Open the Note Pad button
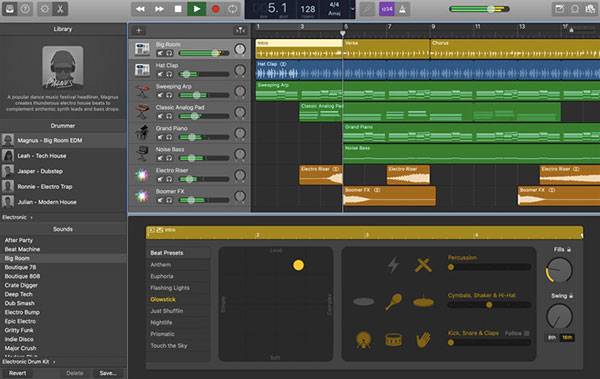 (x=559, y=9)
